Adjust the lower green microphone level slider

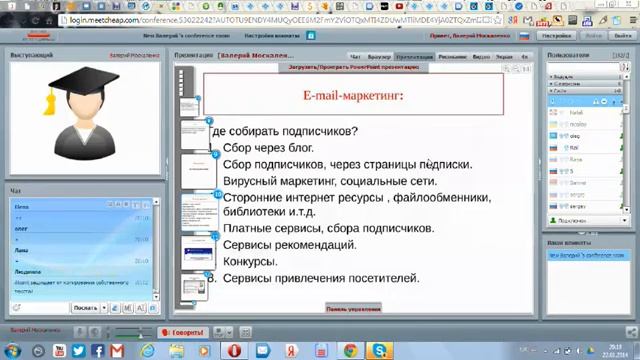coord(133,336)
